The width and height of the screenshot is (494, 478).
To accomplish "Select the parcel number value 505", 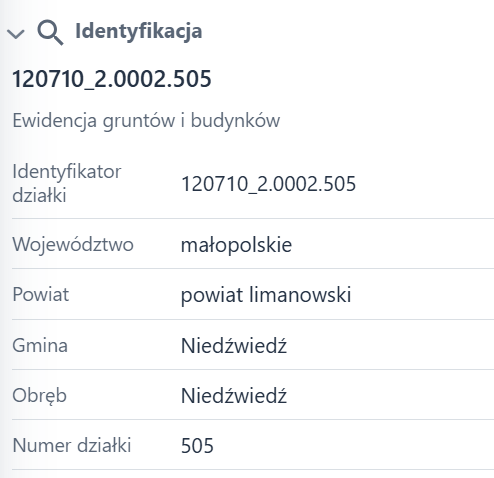I will click(x=197, y=446).
